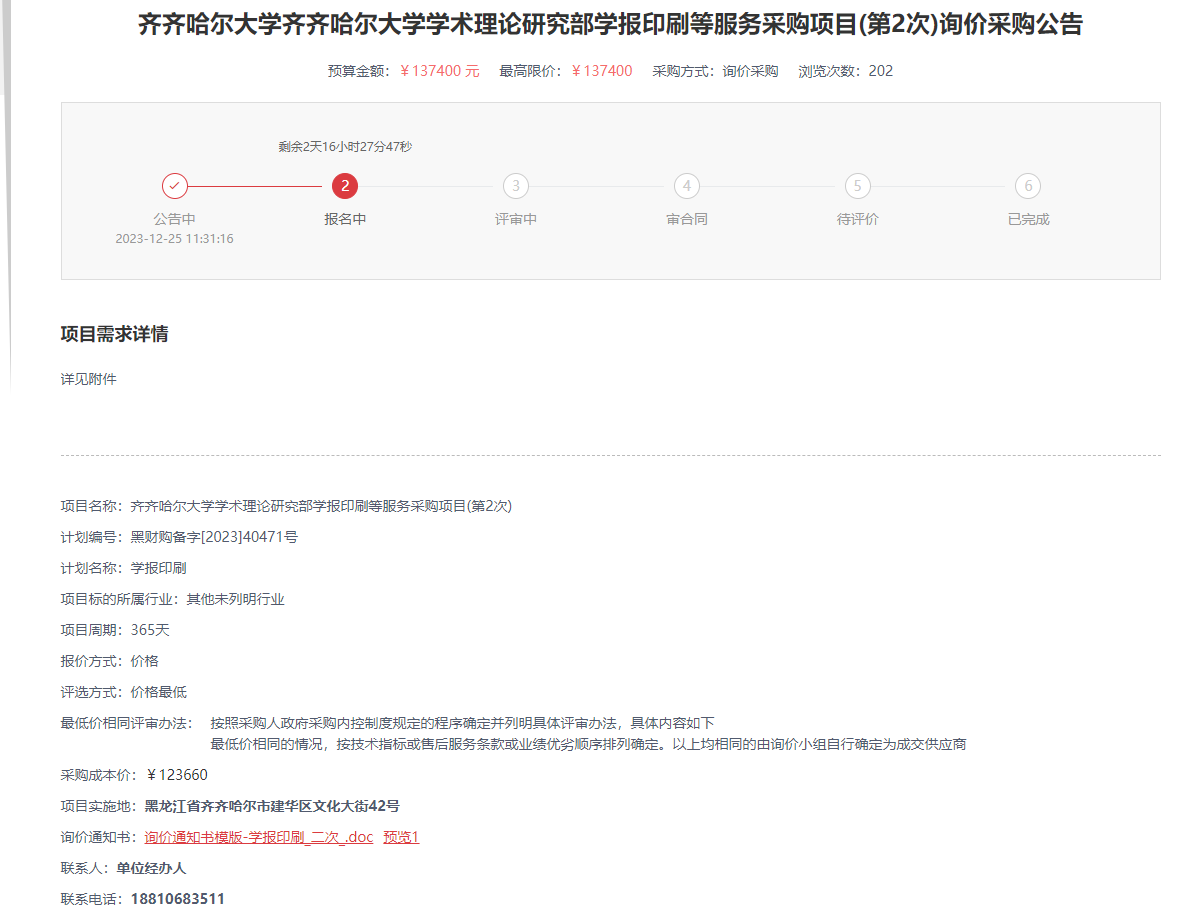Click the 报名中 step label
Image resolution: width=1196 pixels, height=905 pixels.
pyautogui.click(x=345, y=219)
